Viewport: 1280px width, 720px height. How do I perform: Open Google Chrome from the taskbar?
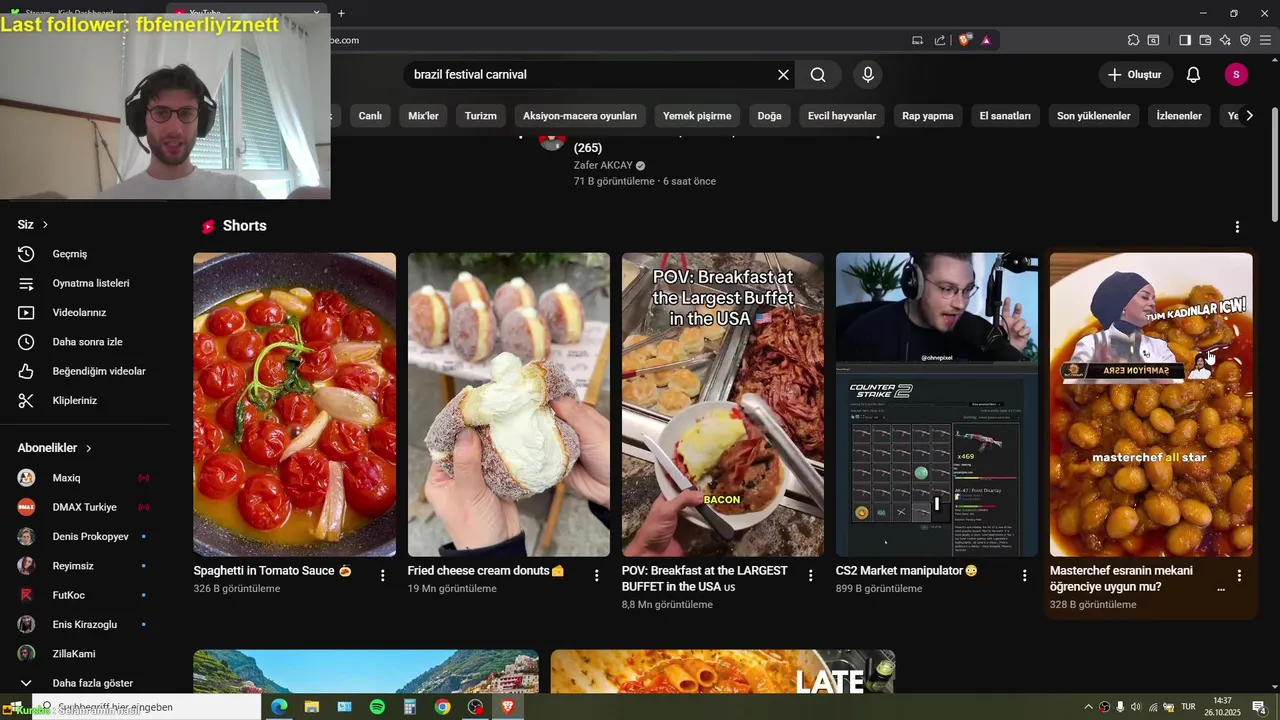(x=442, y=707)
